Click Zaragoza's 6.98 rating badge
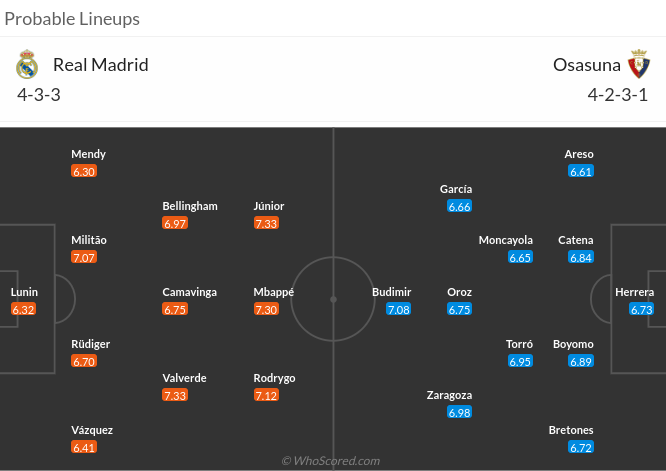Viewport: 666px width, 471px height. pyautogui.click(x=459, y=412)
